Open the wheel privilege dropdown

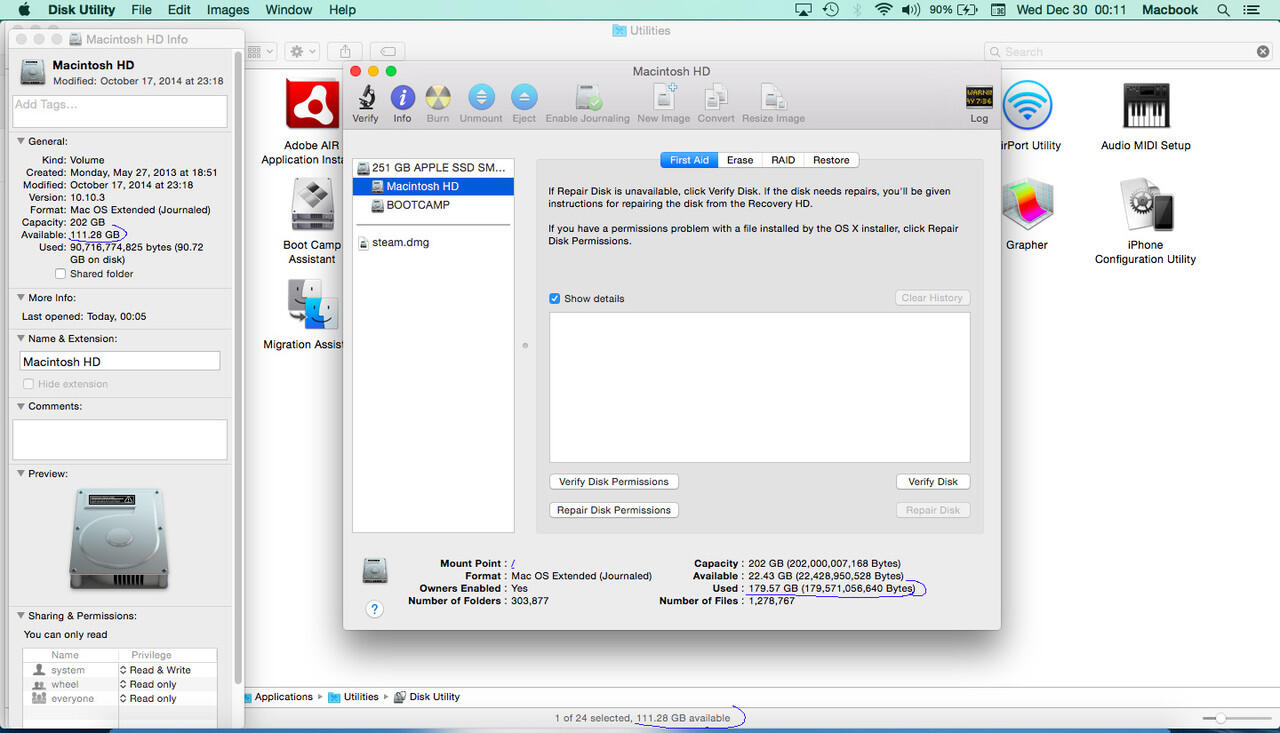[149, 685]
